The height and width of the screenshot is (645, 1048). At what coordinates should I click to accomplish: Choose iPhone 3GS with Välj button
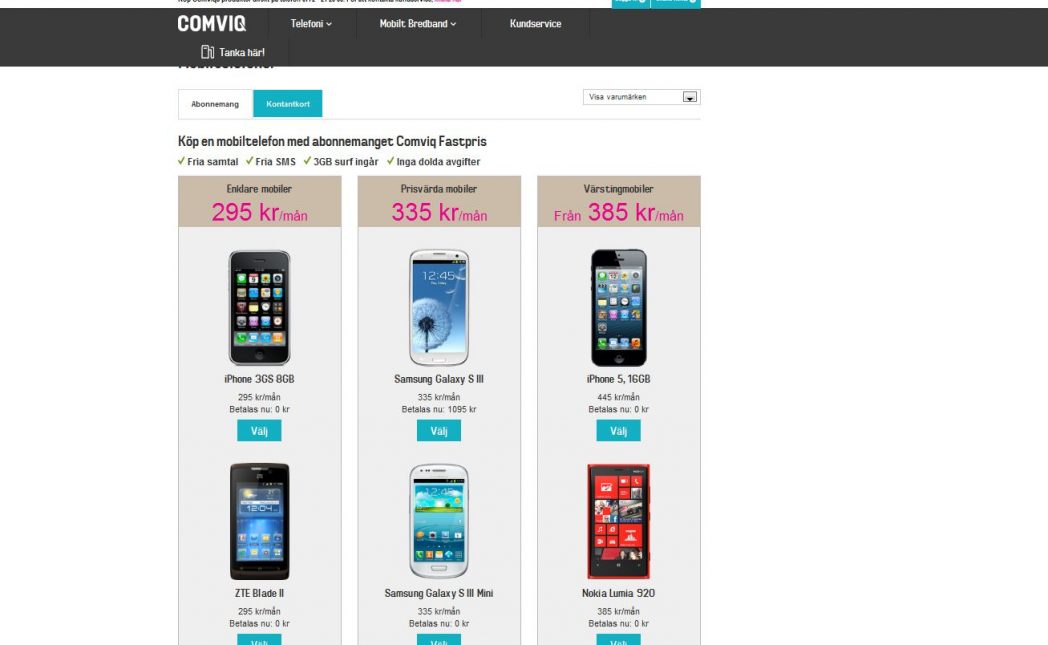point(259,431)
